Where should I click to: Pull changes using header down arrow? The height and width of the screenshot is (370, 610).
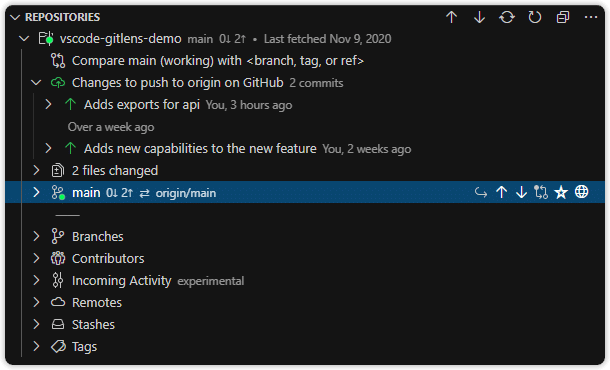pos(479,17)
